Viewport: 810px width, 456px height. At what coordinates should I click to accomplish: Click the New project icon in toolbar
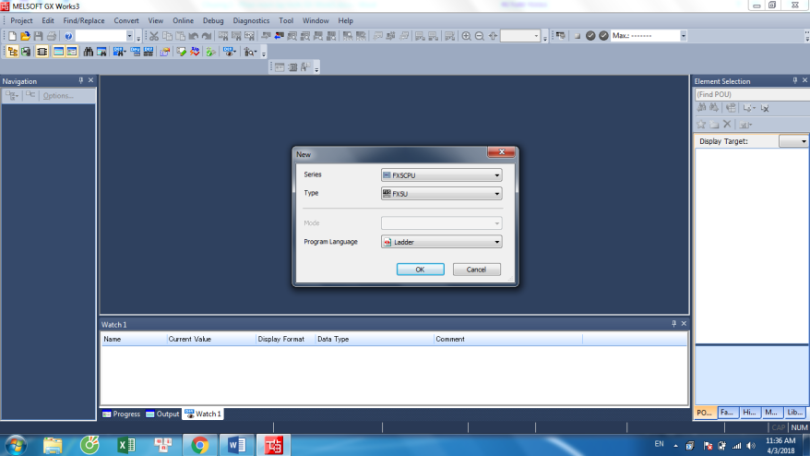12,36
